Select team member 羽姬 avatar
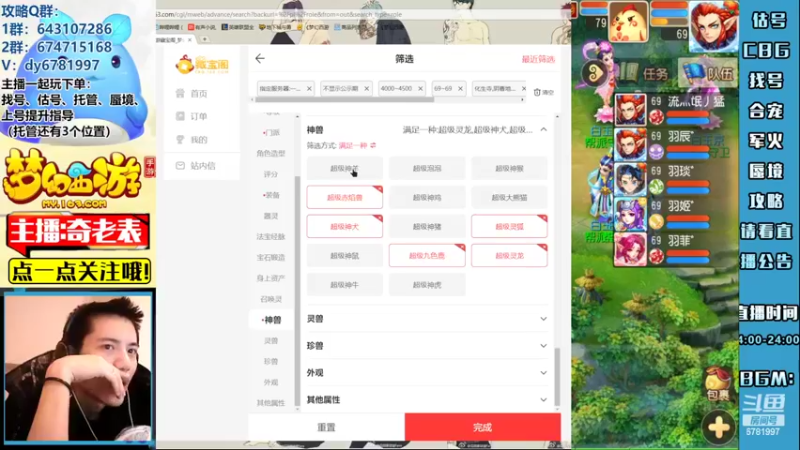The height and width of the screenshot is (450, 800). click(630, 214)
